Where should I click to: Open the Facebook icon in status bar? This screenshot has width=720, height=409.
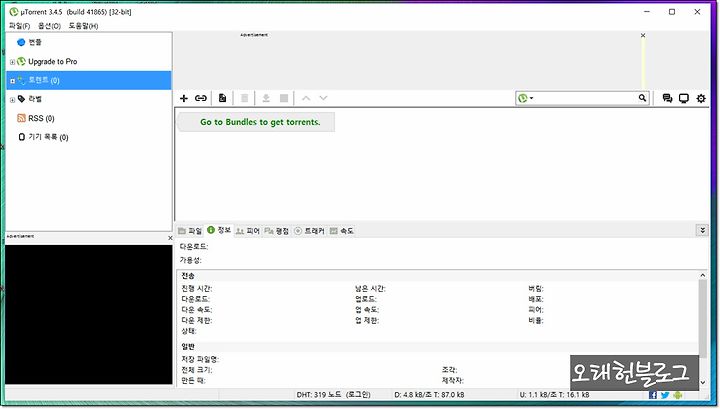653,395
